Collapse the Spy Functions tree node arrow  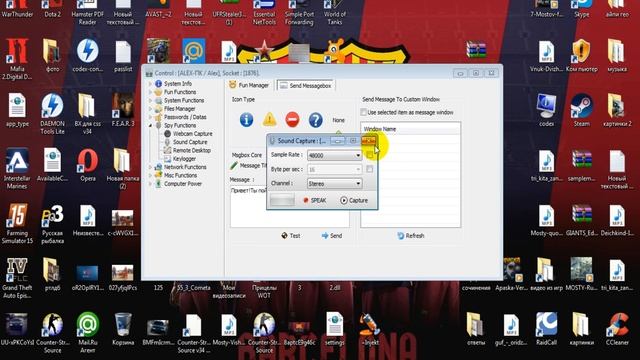[151, 125]
